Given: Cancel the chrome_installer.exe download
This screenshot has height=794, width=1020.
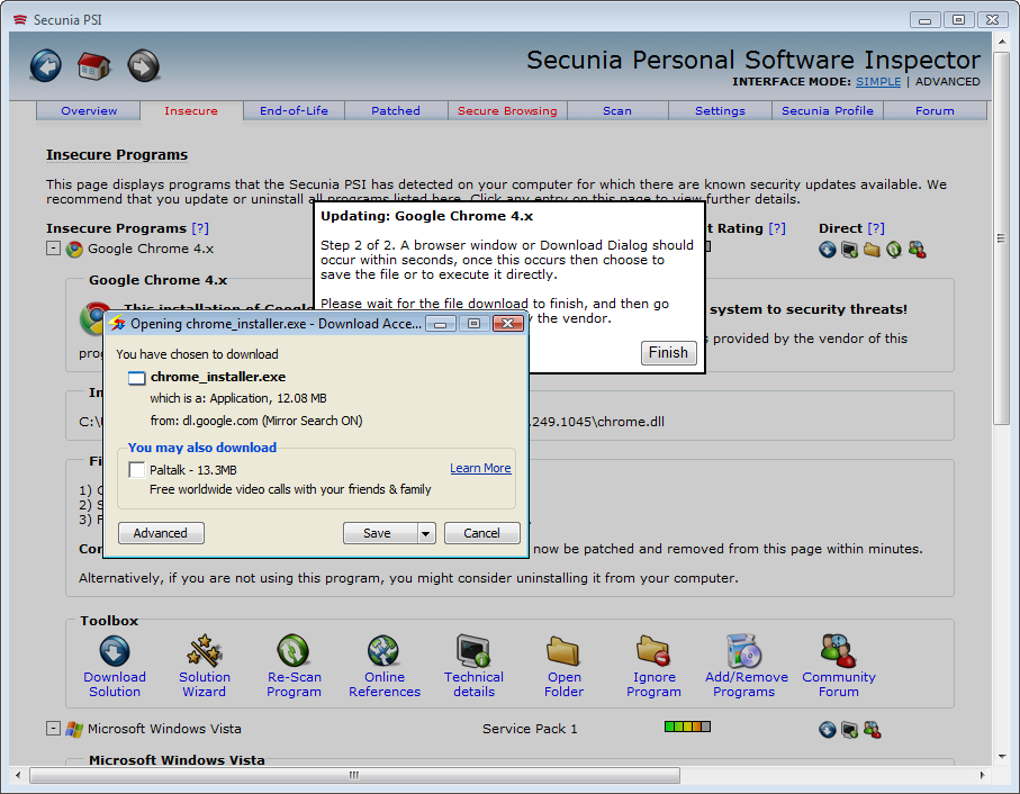Looking at the screenshot, I should pyautogui.click(x=481, y=533).
